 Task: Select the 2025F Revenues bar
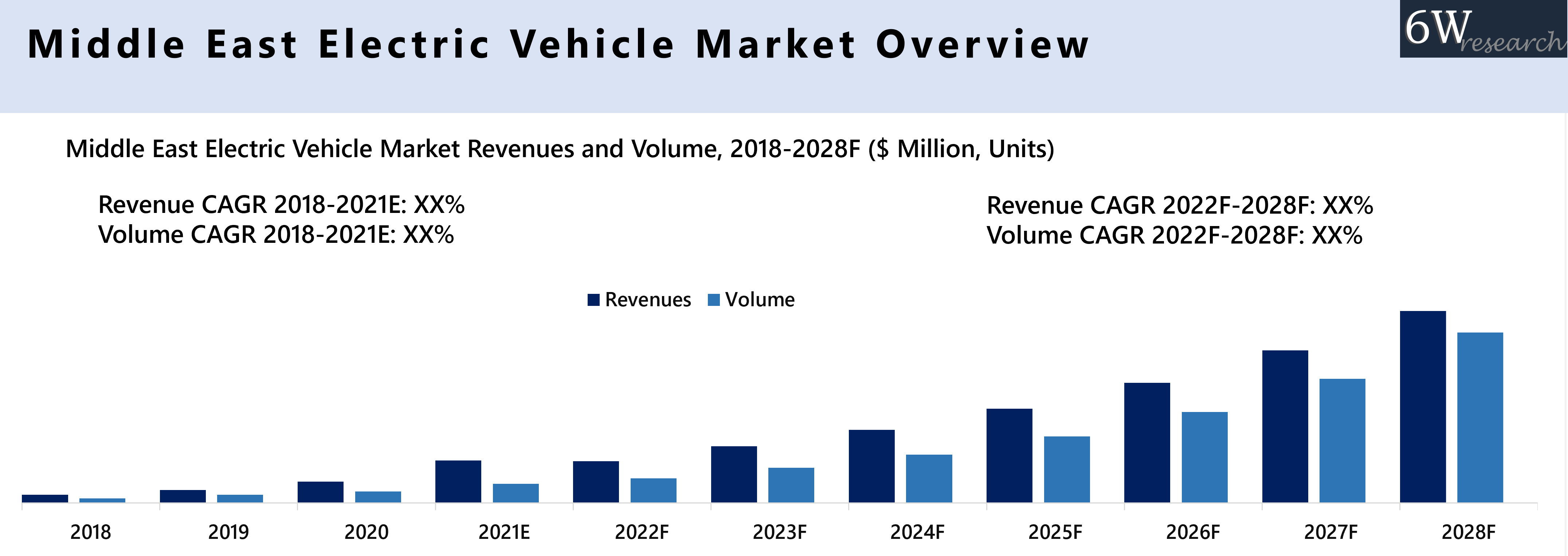point(1009,455)
